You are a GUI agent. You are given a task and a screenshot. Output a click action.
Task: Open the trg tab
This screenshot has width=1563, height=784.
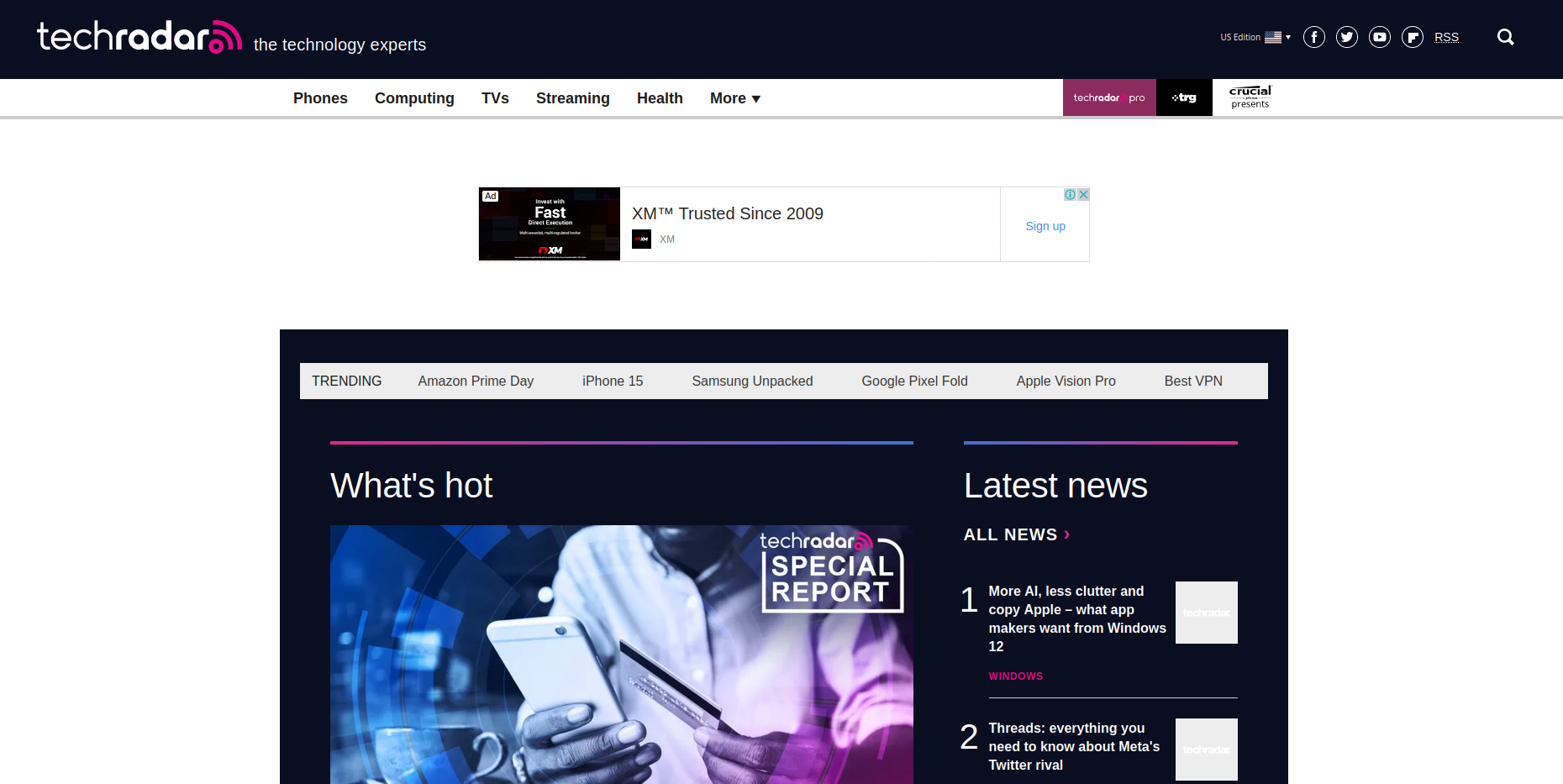1184,97
